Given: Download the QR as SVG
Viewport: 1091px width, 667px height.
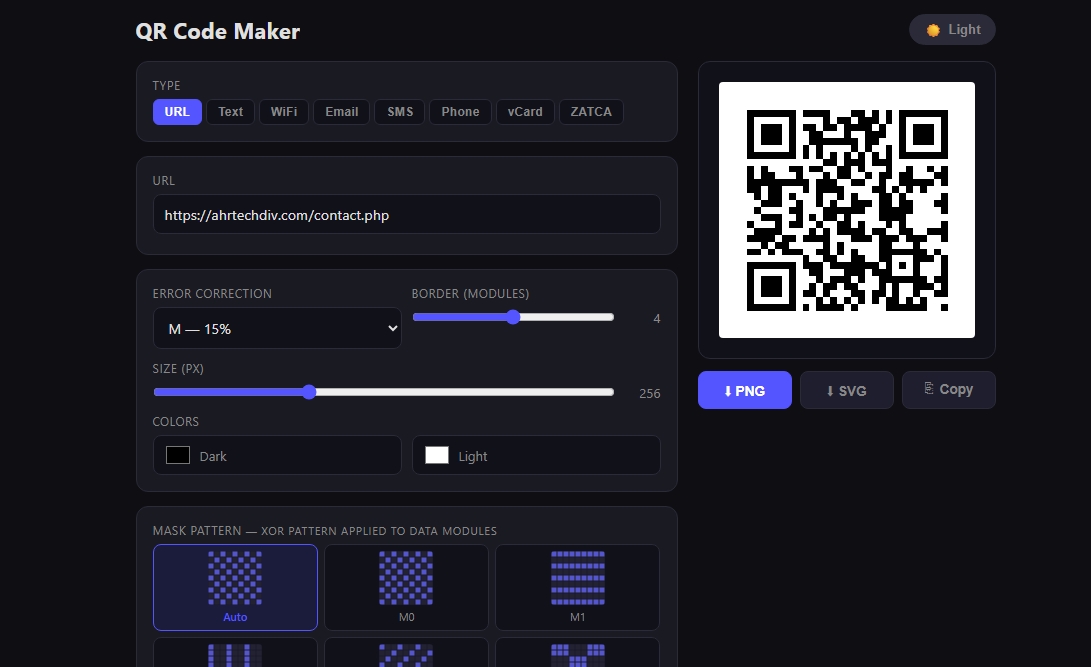Looking at the screenshot, I should point(847,390).
